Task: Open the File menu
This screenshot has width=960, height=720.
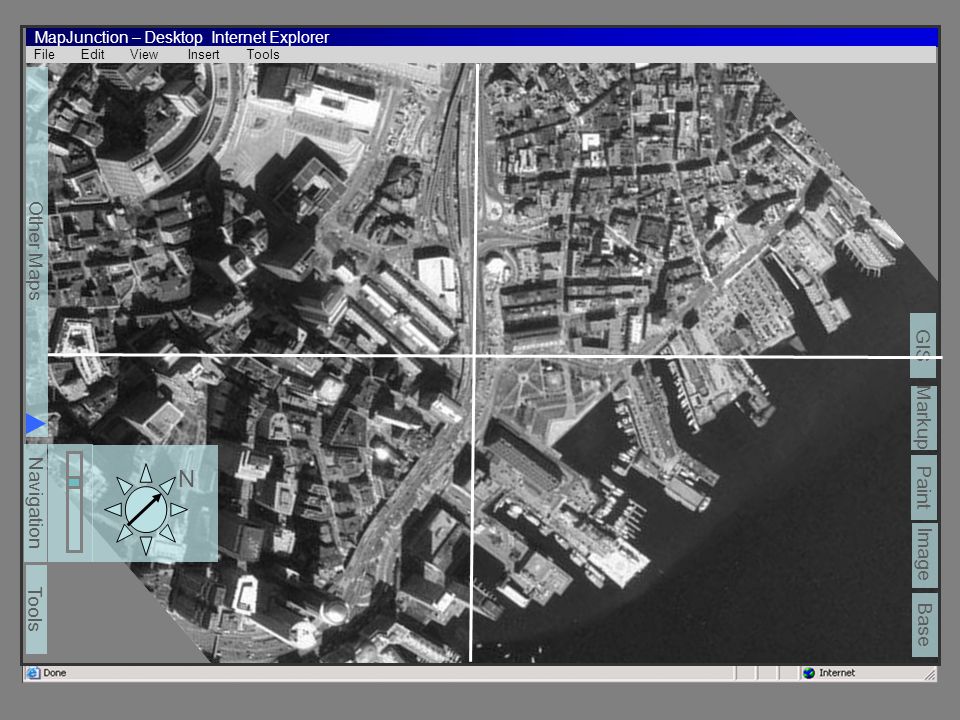Action: coord(44,54)
